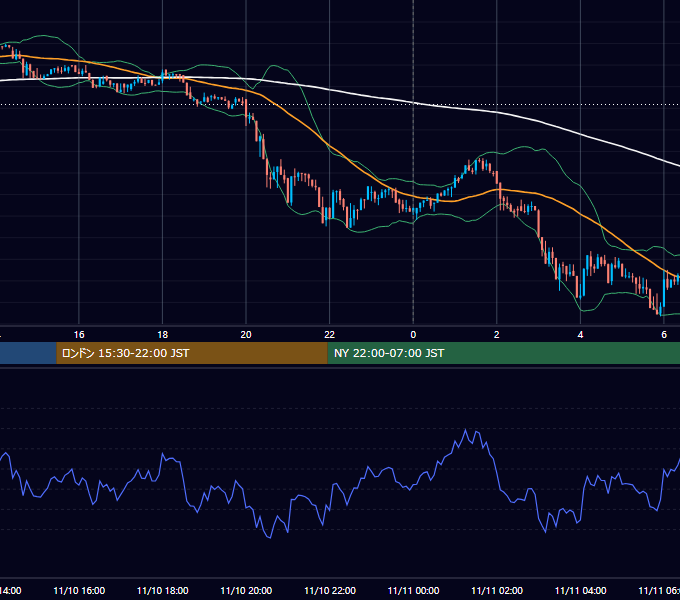Click hour label '22' on the chart axis
The width and height of the screenshot is (680, 600).
[x=330, y=335]
